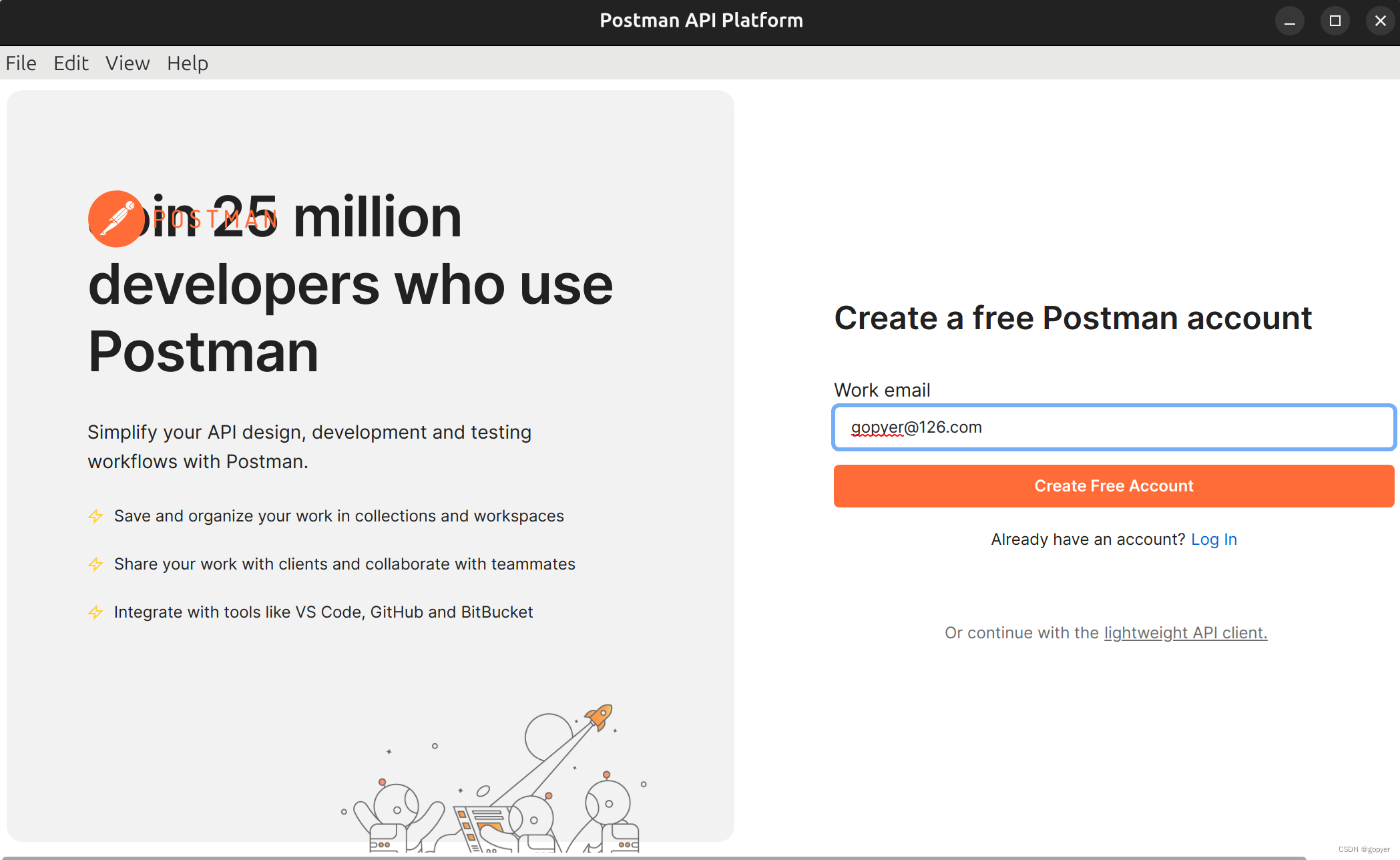Click the rocket in the illustration
Screen dimensions: 1400x860
pos(600,716)
